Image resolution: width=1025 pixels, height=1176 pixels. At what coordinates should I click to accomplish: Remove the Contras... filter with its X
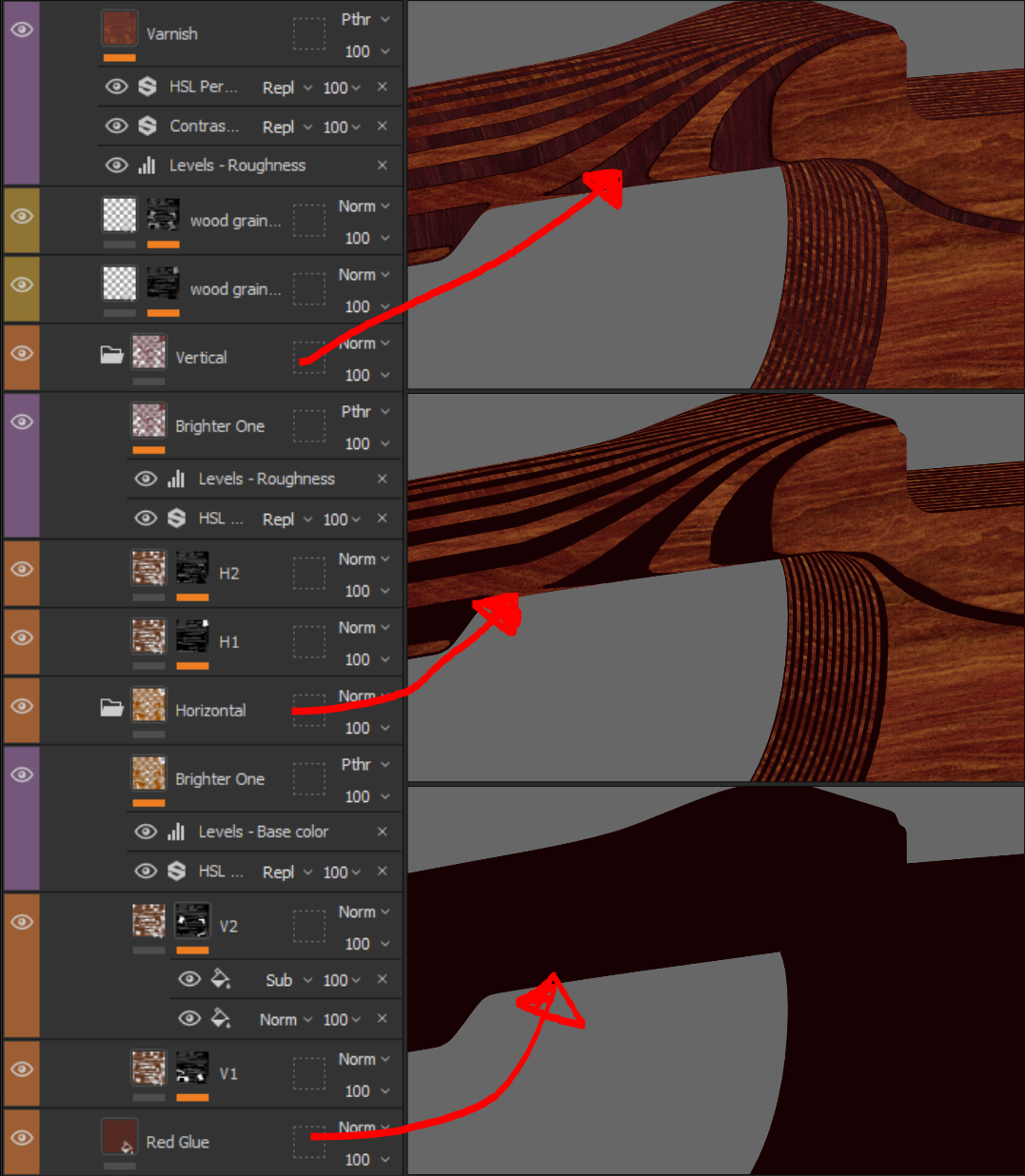(382, 126)
